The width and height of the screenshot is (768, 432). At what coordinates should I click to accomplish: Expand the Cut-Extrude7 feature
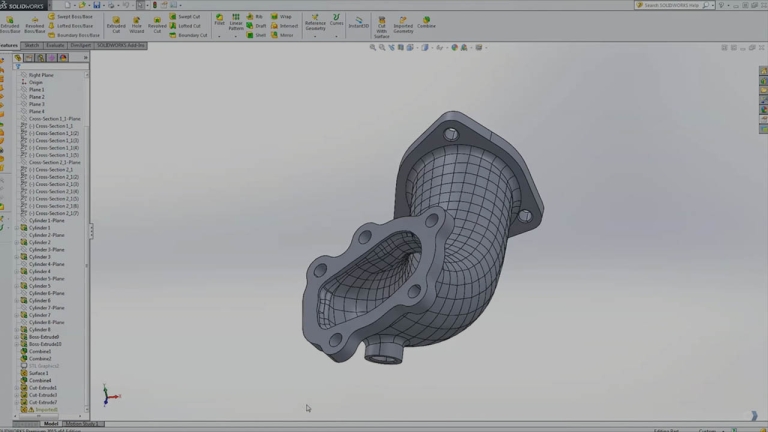(16, 403)
